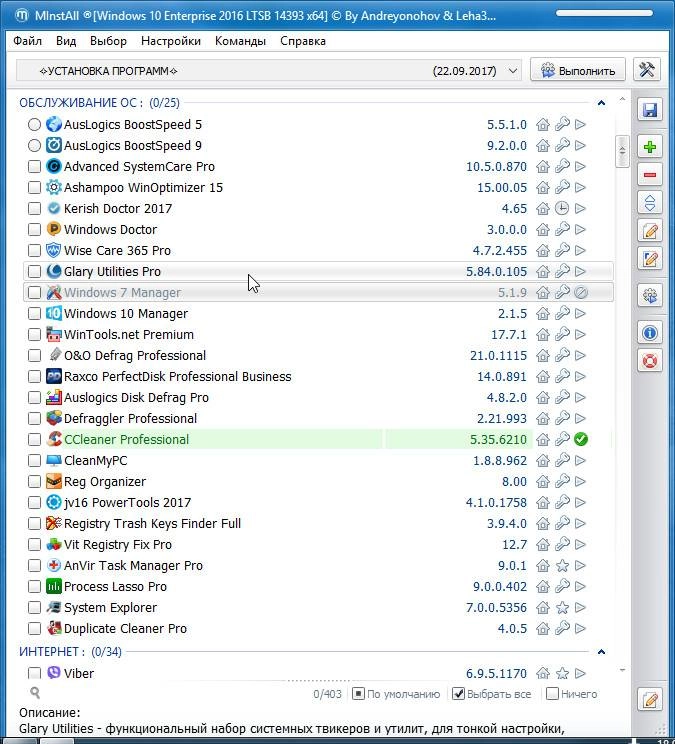
Task: Open the Файл menu
Action: pyautogui.click(x=28, y=41)
